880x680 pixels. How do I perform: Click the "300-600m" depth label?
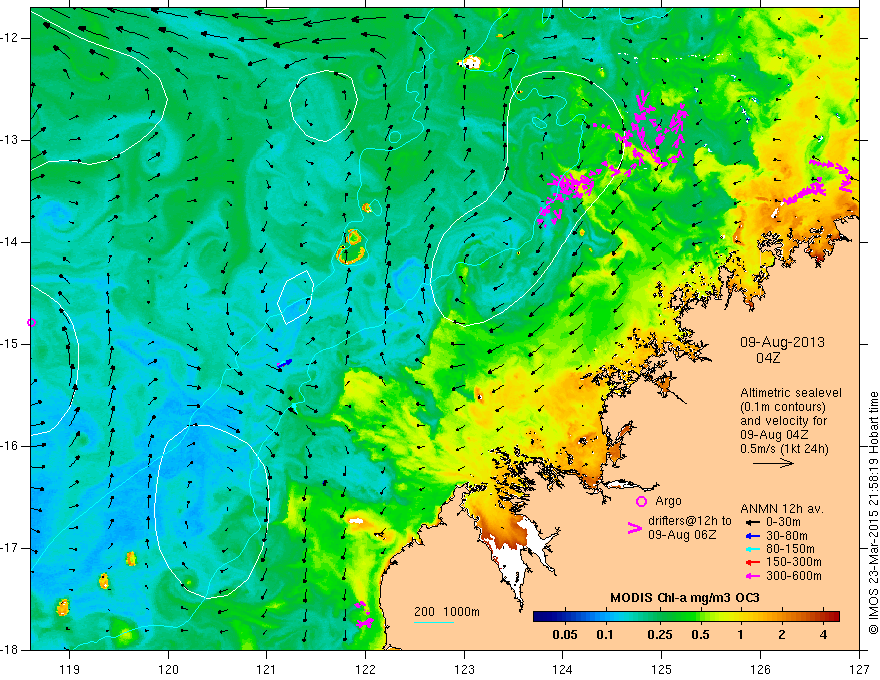pyautogui.click(x=794, y=576)
